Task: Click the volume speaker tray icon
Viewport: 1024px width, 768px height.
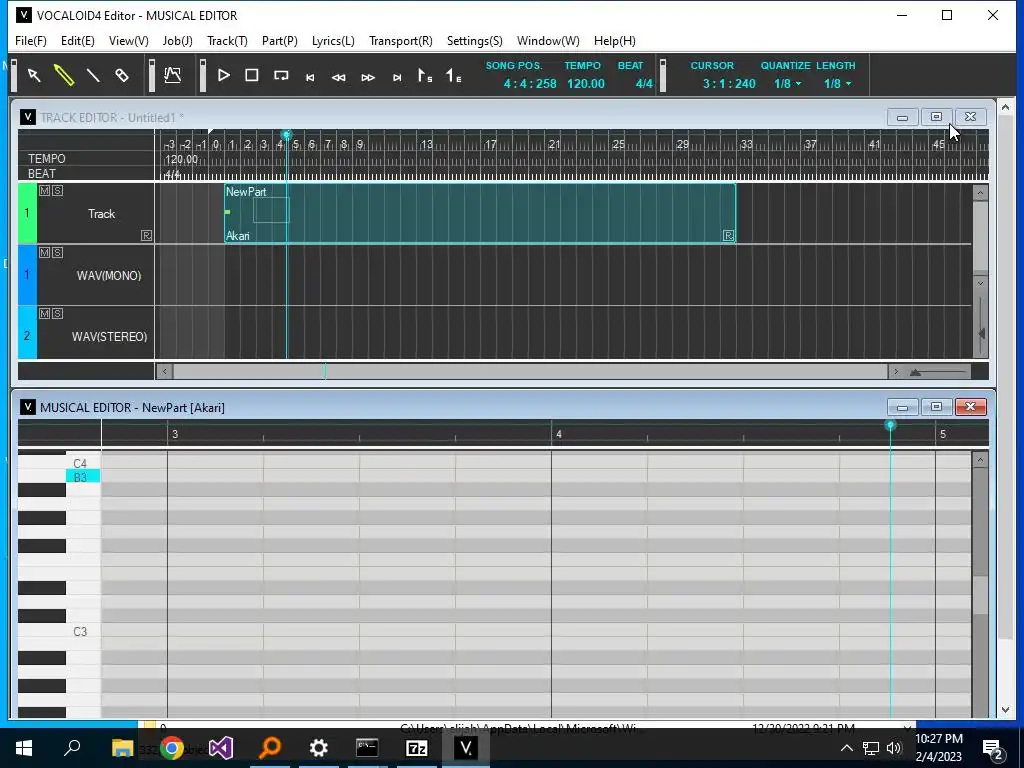Action: tap(894, 748)
